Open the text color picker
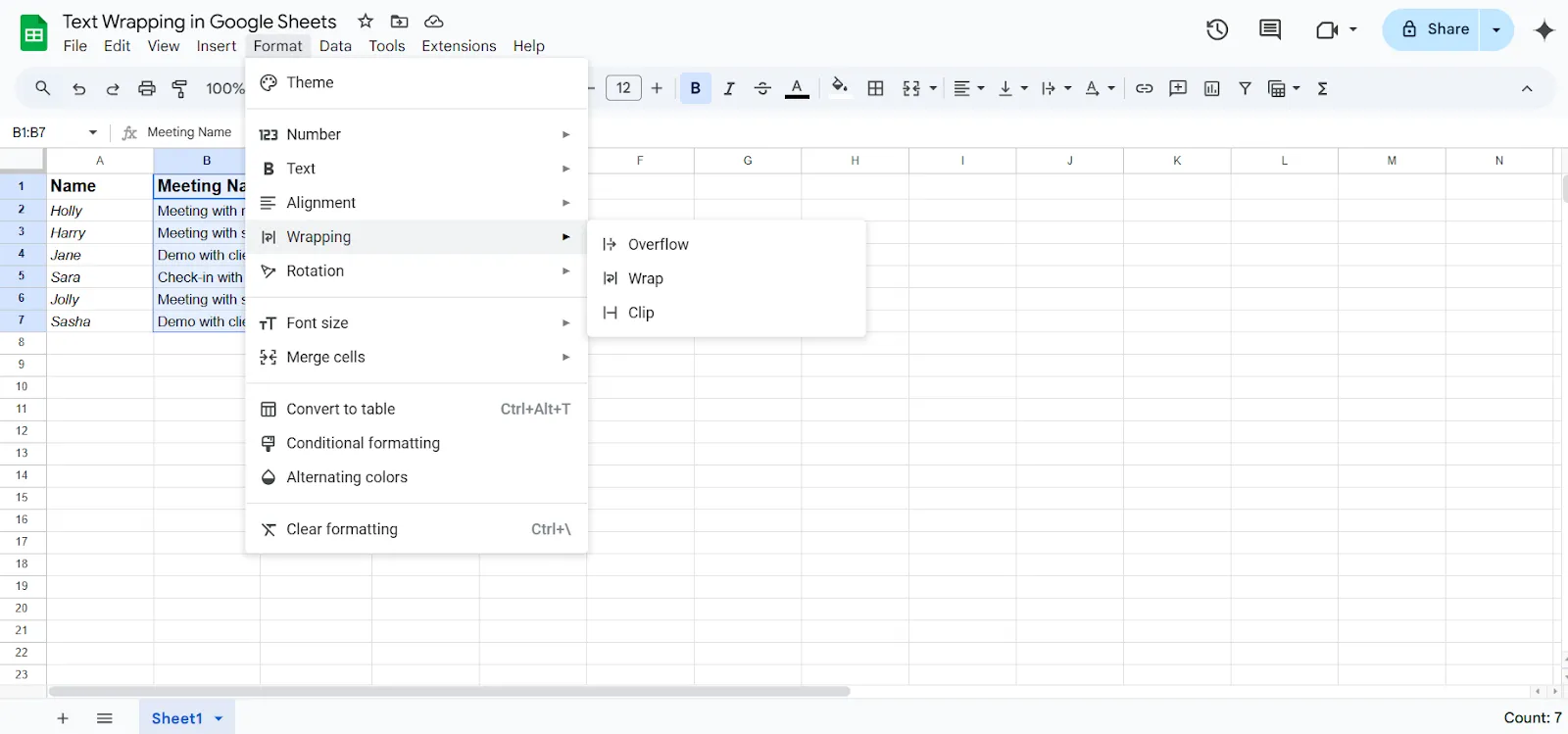Screen dimensions: 1568x734 coord(798,88)
